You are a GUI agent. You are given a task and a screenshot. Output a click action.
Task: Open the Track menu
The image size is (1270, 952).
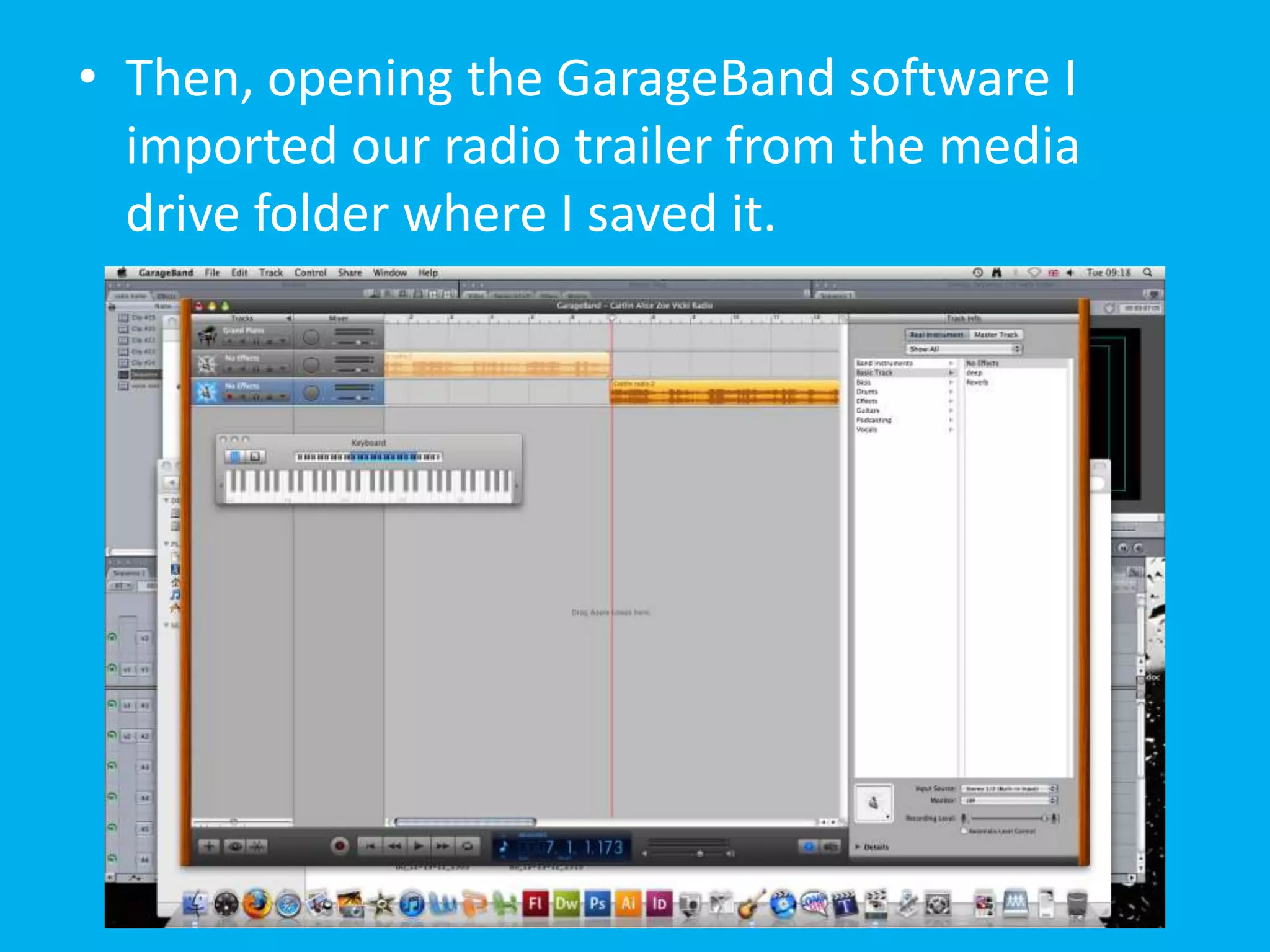pyautogui.click(x=271, y=273)
